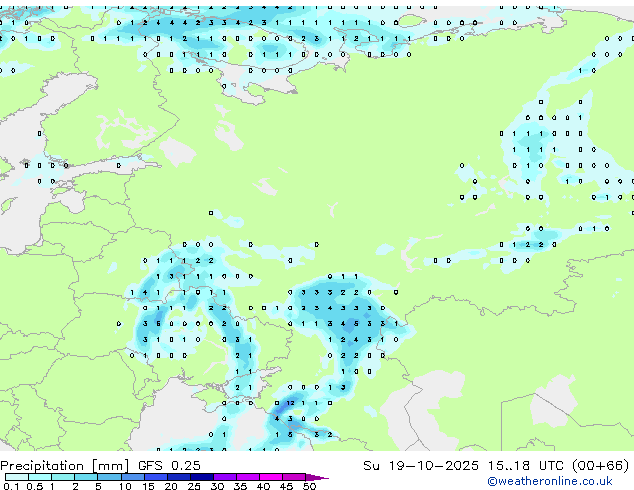Click the above-50 mm arrow tip of legend
This screenshot has height=490, width=634.
point(317,477)
